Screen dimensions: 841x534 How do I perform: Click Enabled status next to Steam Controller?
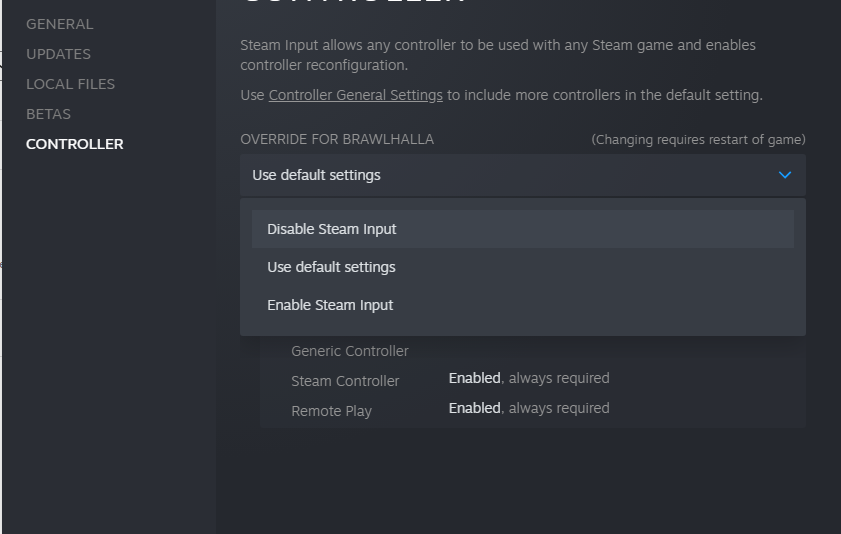474,378
